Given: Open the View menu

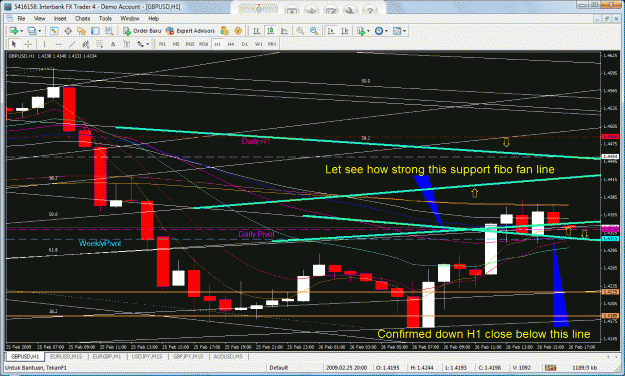Looking at the screenshot, I should (39, 18).
